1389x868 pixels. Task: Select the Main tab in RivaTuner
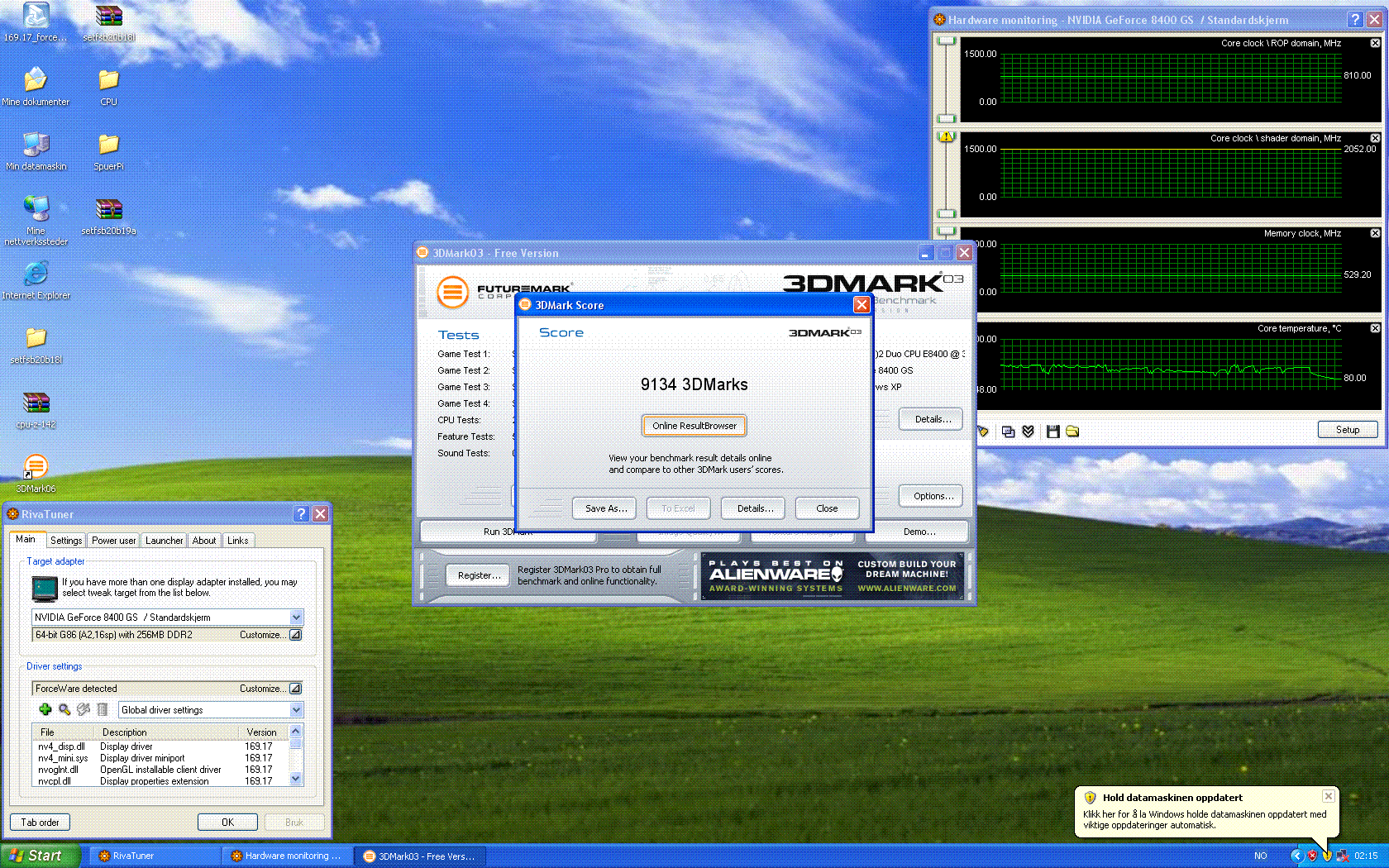pyautogui.click(x=26, y=539)
